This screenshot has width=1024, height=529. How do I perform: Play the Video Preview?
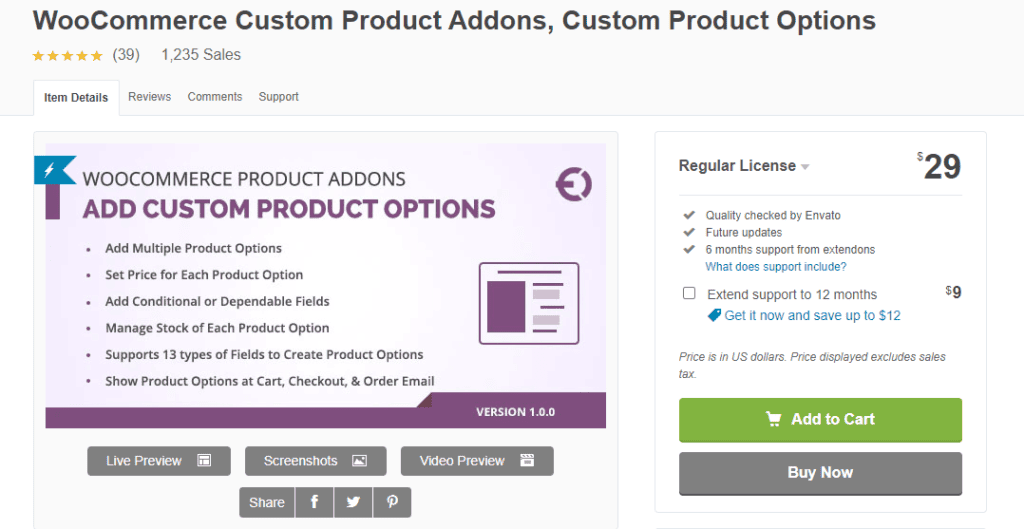(476, 461)
